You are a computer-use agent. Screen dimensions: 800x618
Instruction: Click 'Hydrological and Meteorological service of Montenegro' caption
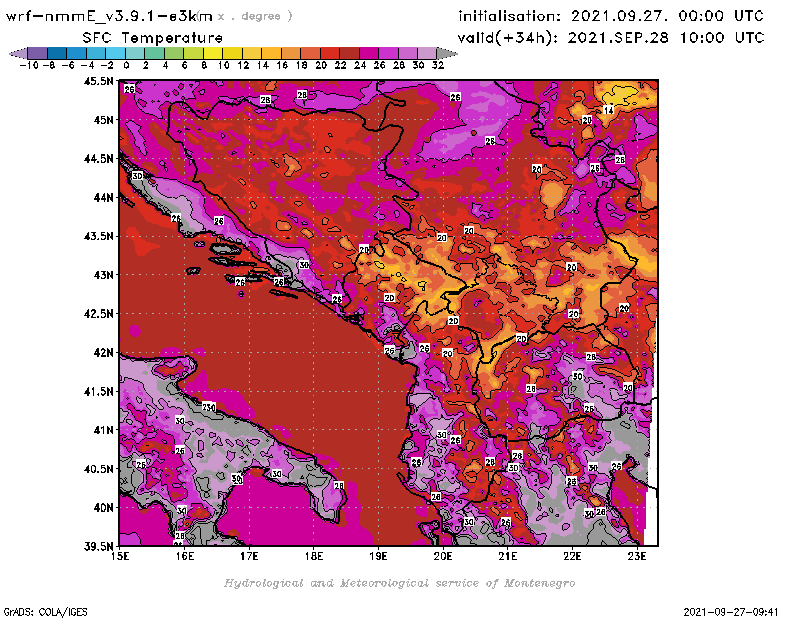coord(399,583)
